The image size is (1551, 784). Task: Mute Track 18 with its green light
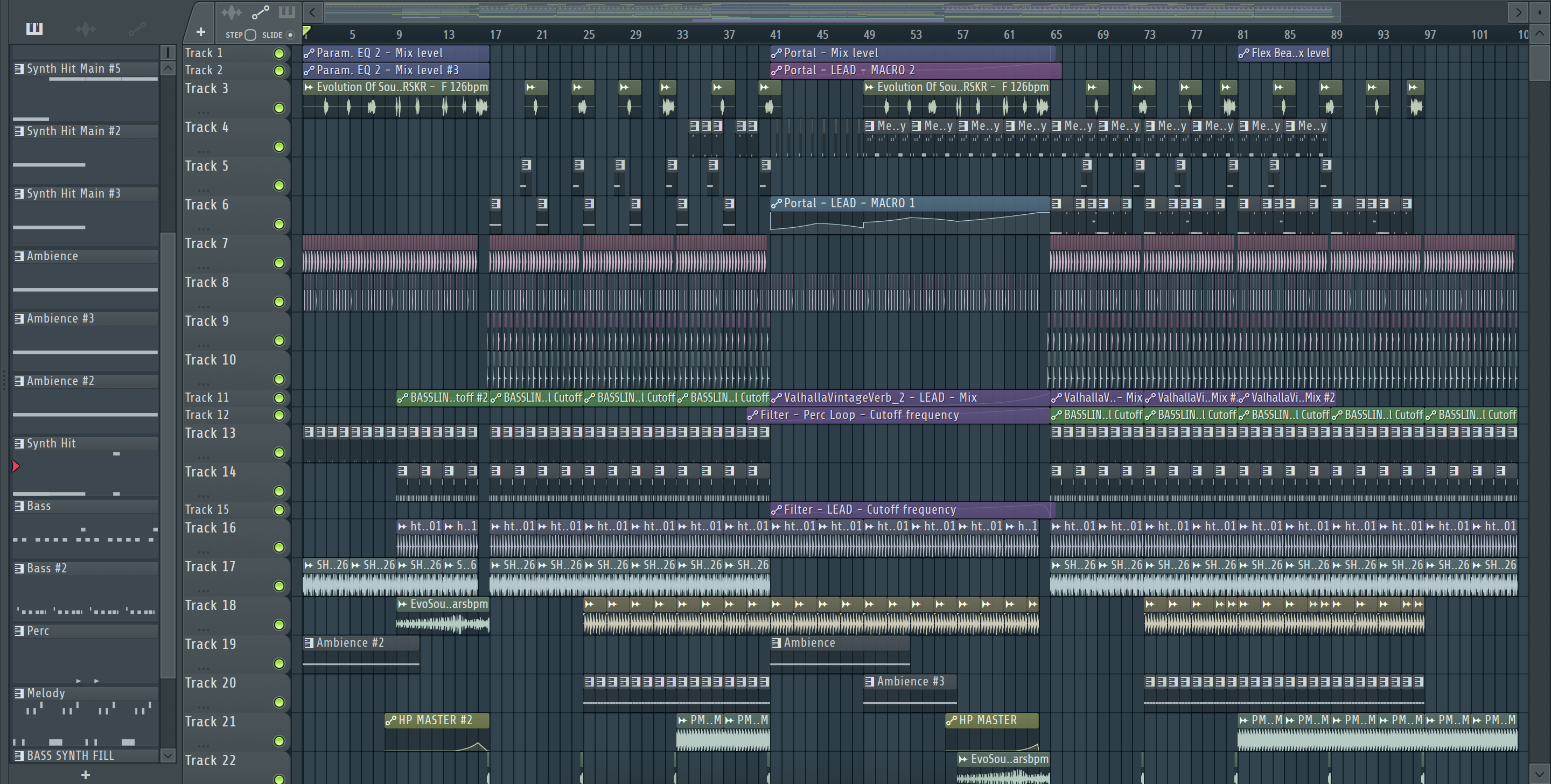tap(279, 625)
